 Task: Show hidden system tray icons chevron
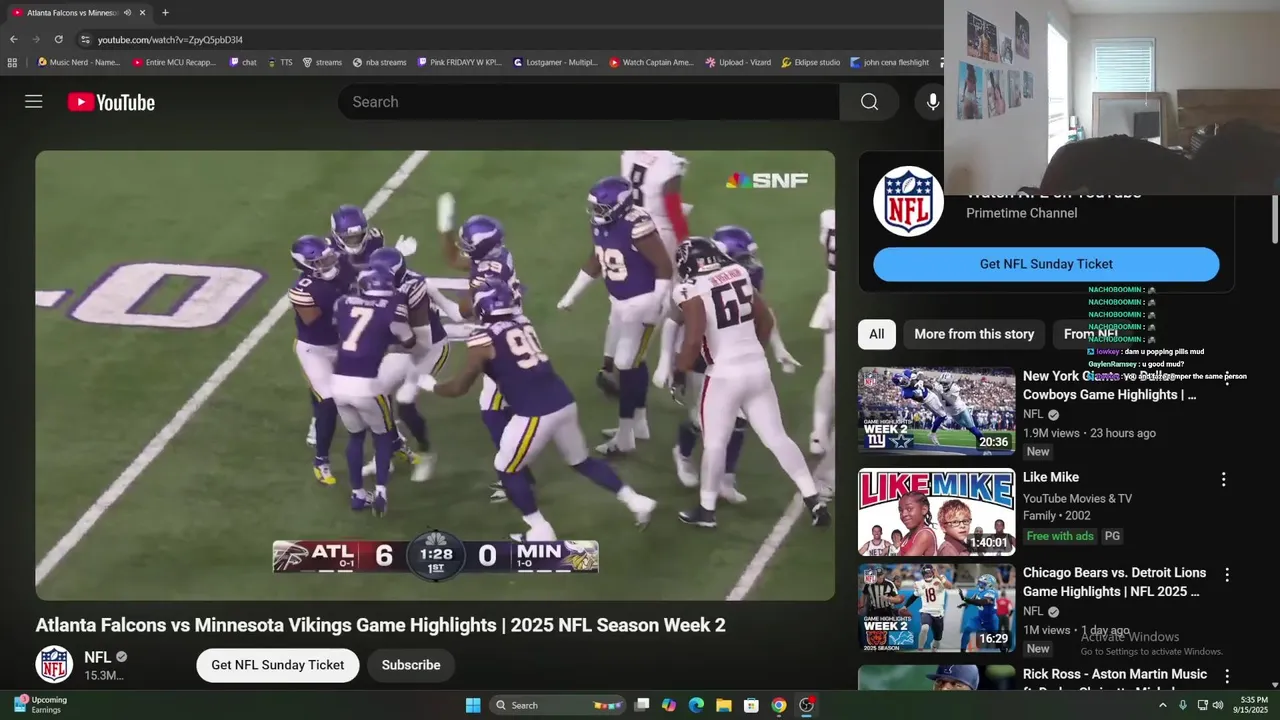1162,705
